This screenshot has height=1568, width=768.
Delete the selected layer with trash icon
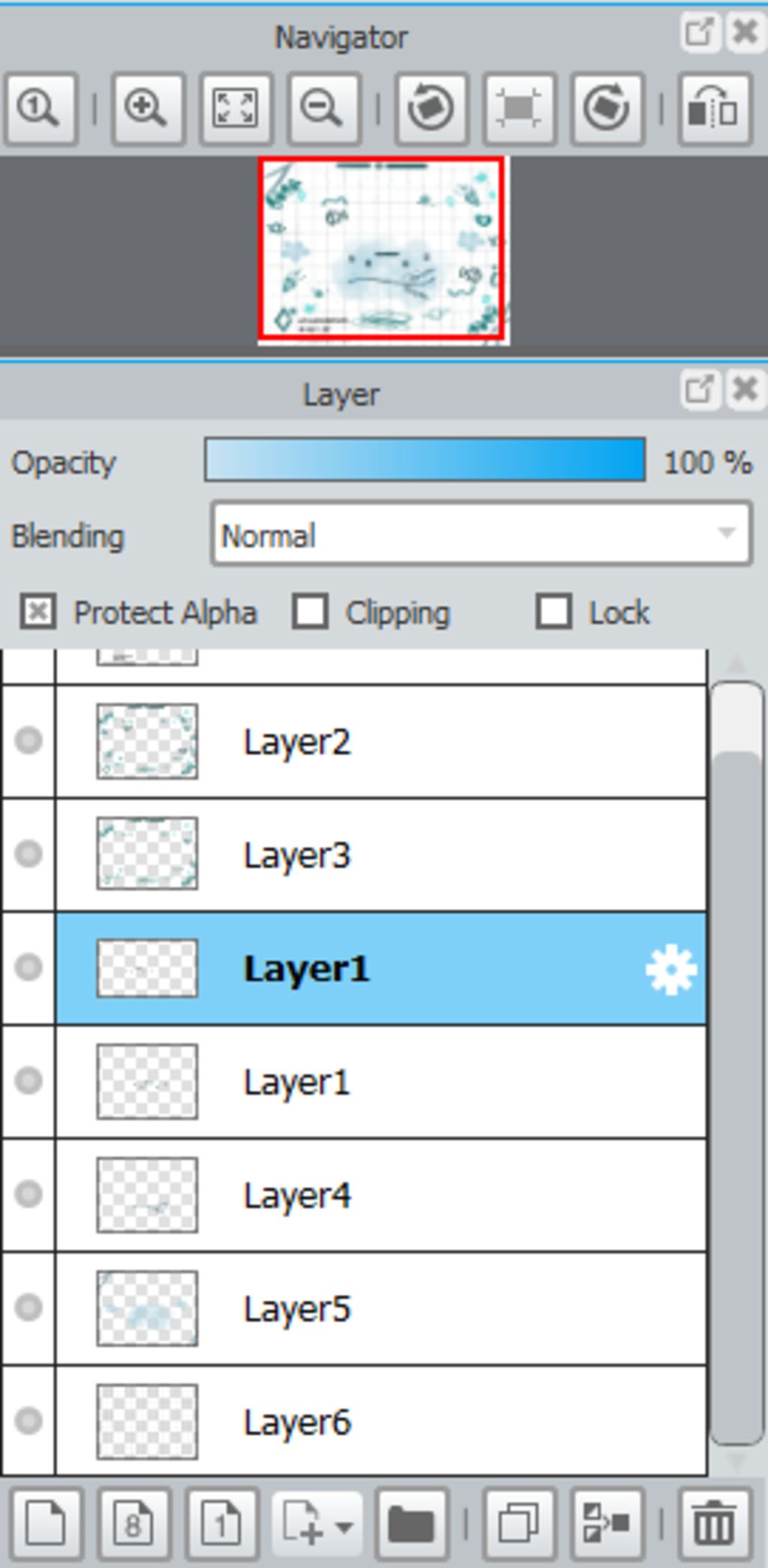pos(715,1523)
